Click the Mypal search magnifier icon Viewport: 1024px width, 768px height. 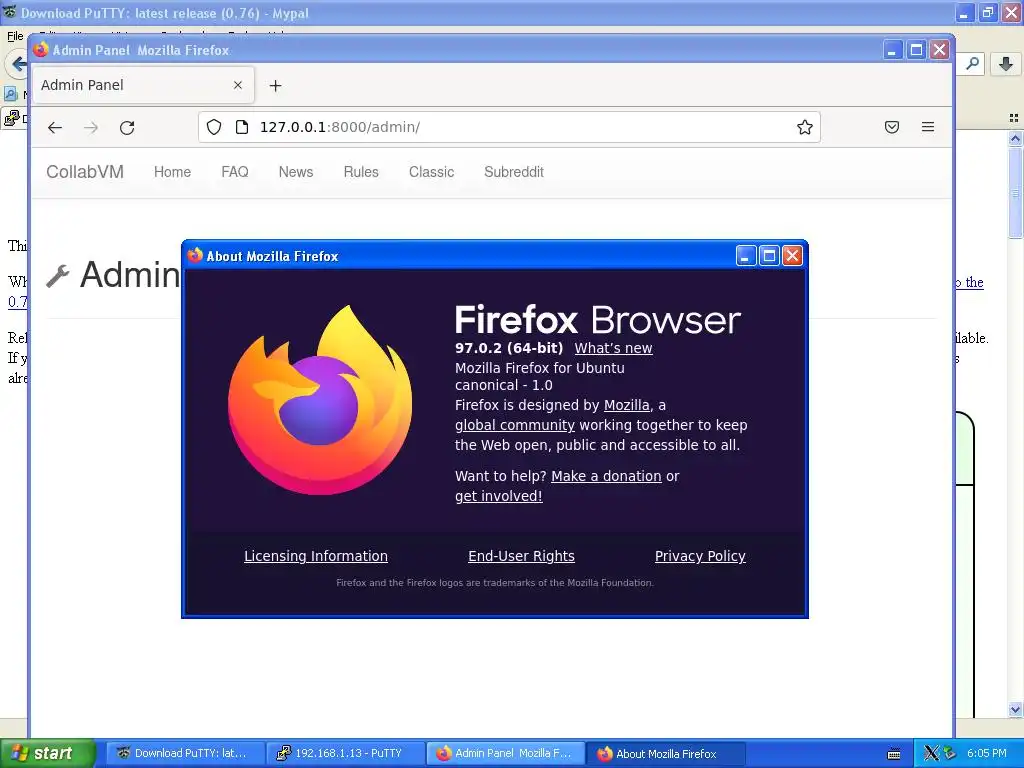[x=972, y=63]
